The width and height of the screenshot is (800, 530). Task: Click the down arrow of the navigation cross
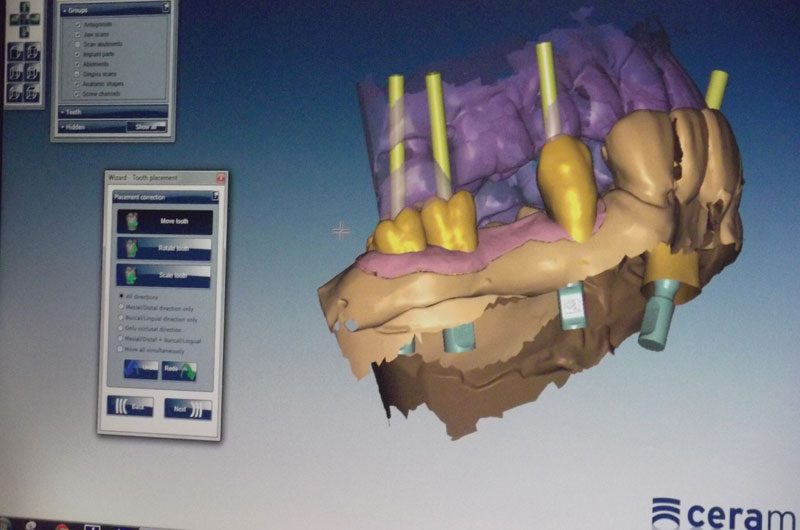pyautogui.click(x=24, y=32)
